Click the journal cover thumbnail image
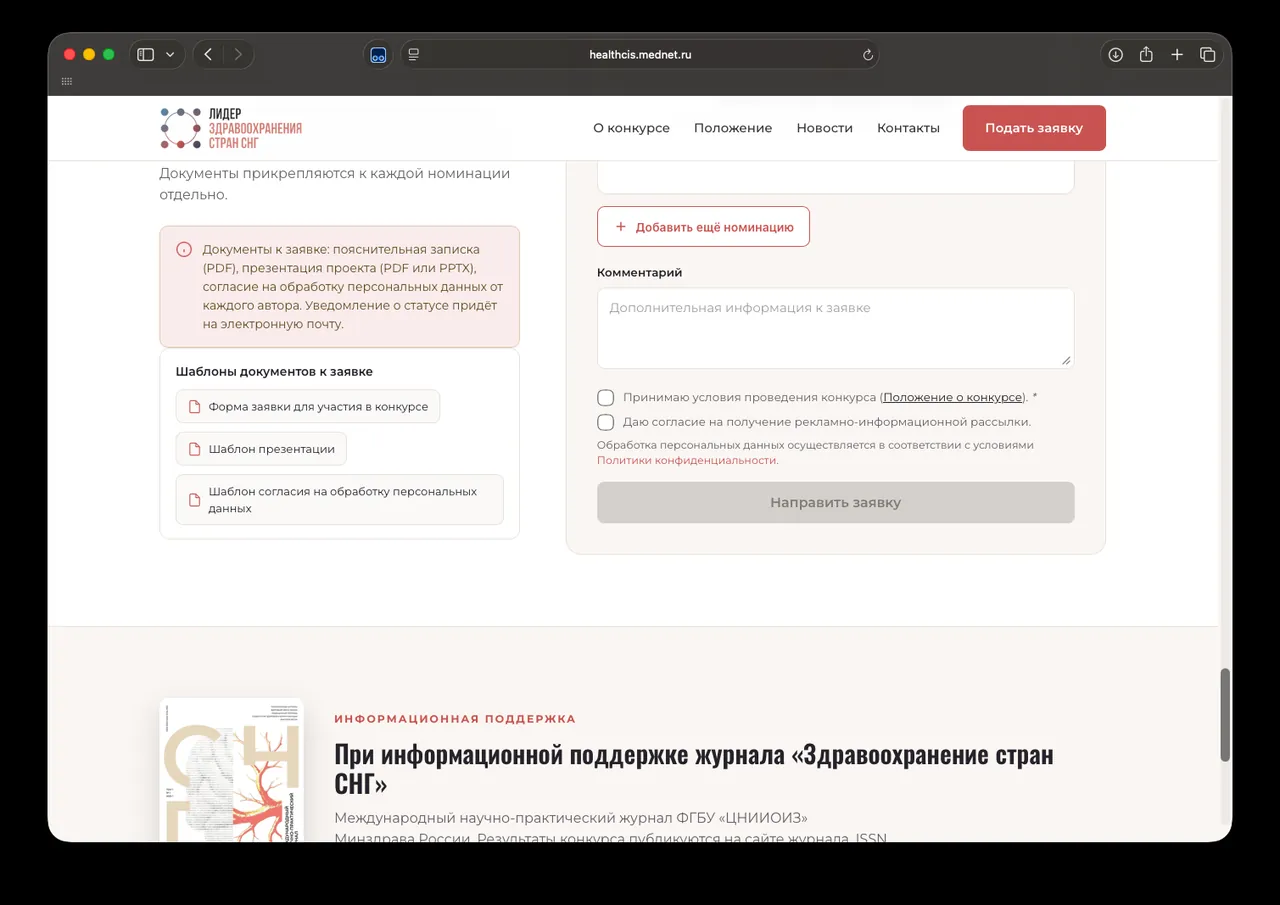The height and width of the screenshot is (905, 1280). tap(231, 769)
